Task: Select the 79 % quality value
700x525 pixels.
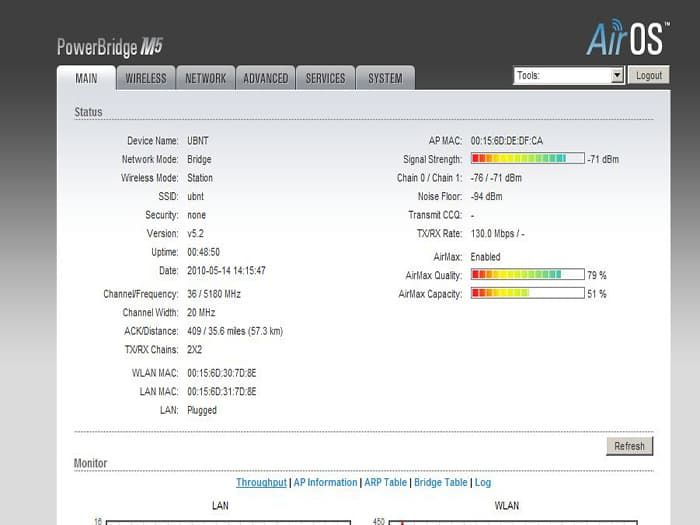Action: [x=597, y=275]
